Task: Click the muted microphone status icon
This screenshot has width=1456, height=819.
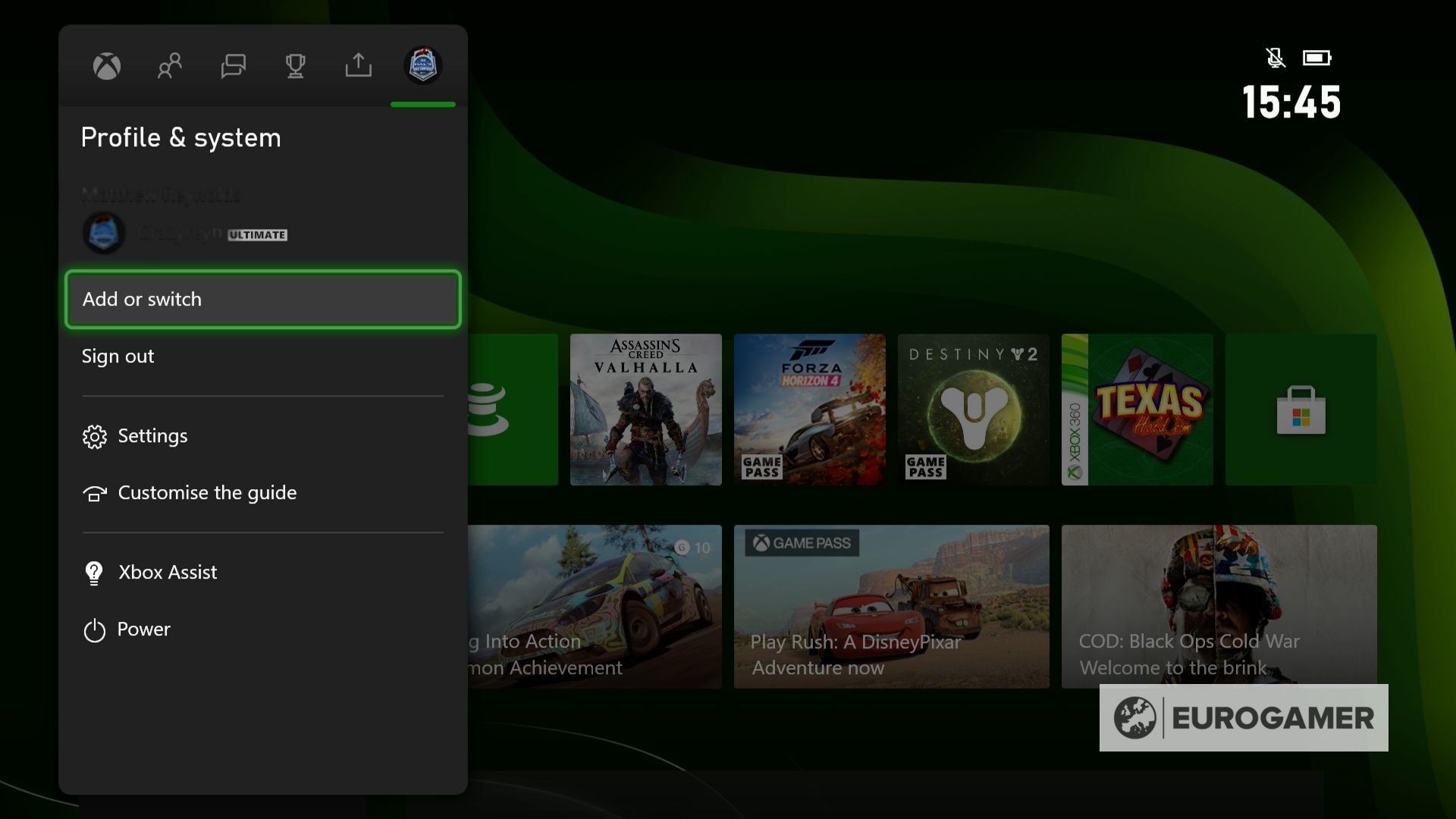Action: click(x=1276, y=58)
